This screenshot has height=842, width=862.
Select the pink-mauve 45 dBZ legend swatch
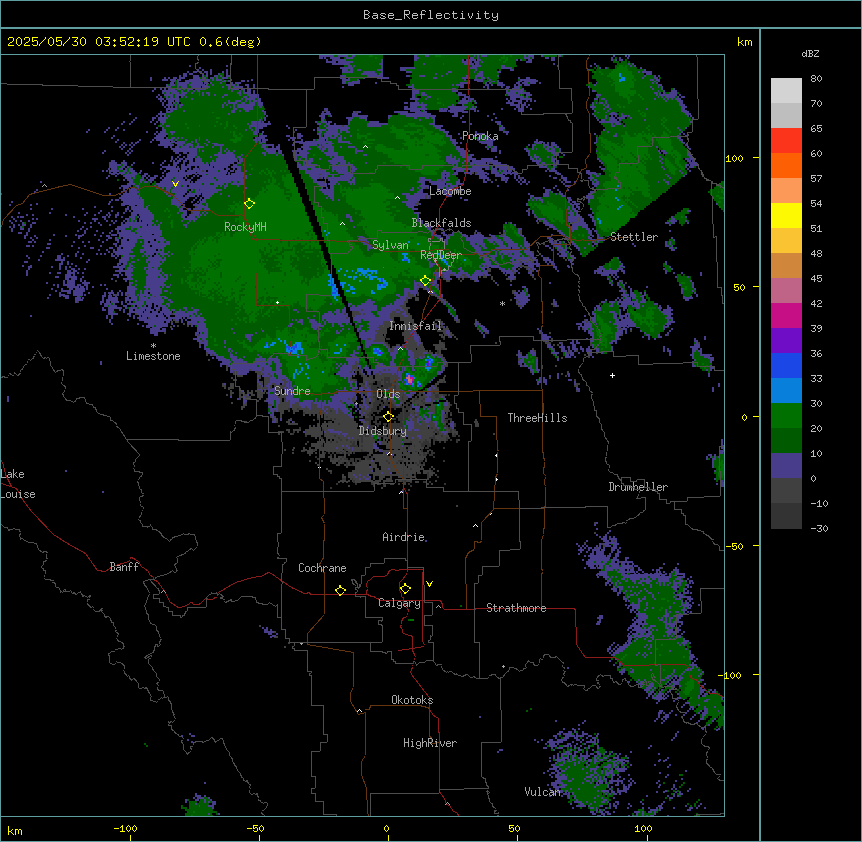(786, 290)
